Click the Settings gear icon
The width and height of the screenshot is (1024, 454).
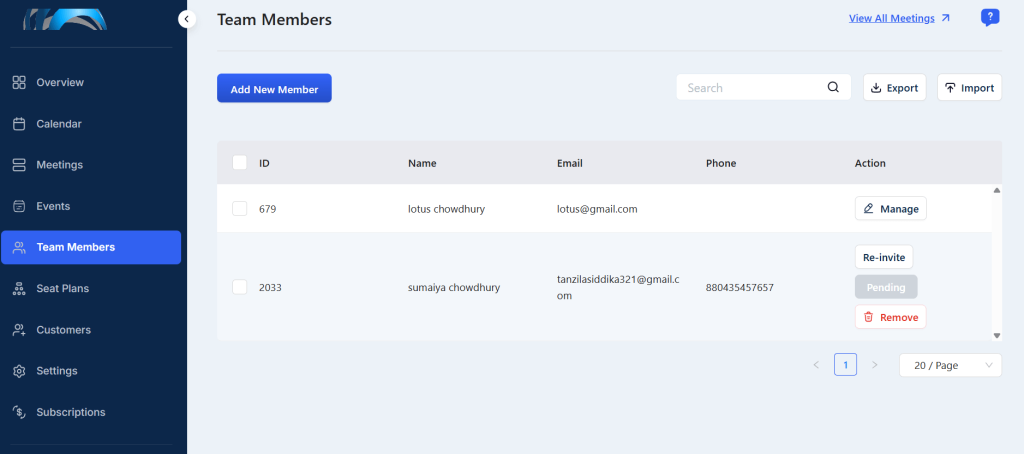[19, 371]
